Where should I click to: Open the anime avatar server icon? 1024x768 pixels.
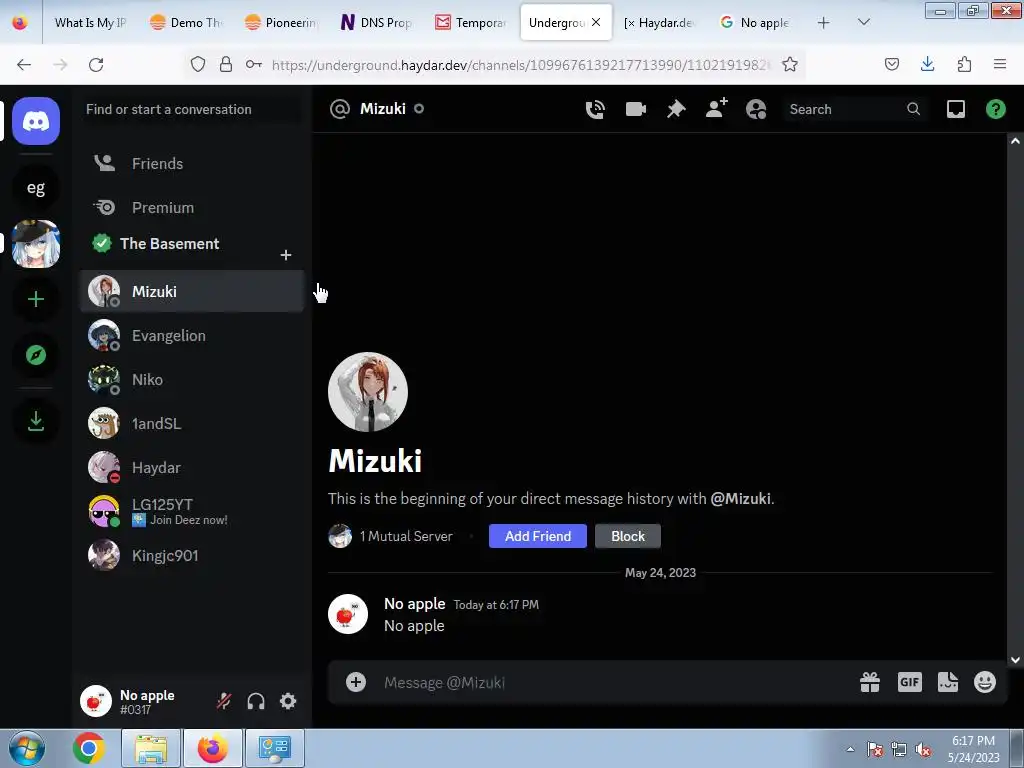click(36, 244)
